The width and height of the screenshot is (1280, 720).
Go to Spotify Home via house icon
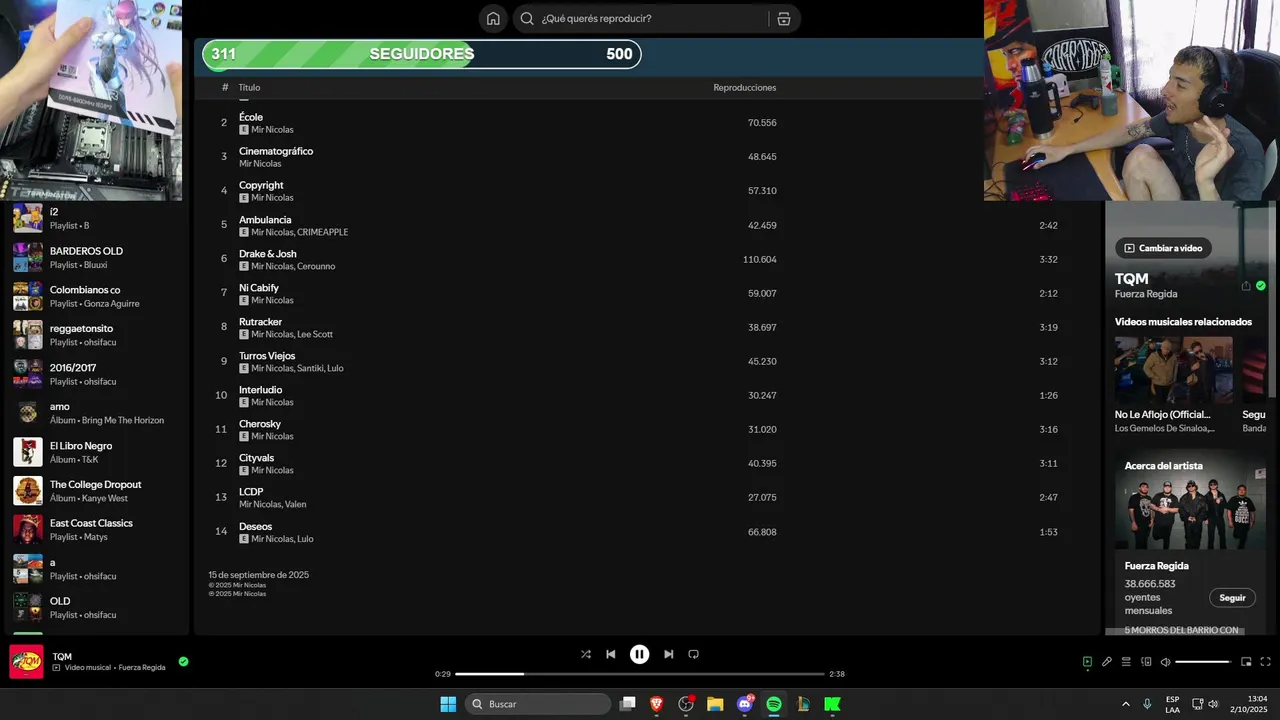pos(493,18)
